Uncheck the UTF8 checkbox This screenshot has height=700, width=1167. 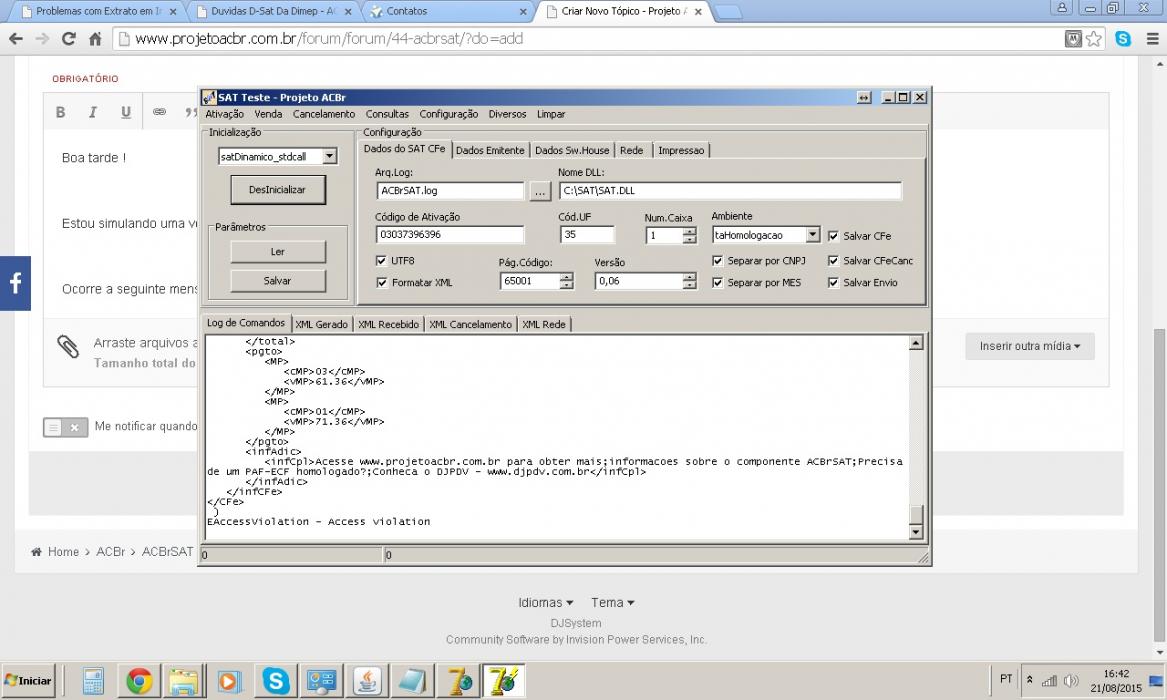pos(382,260)
